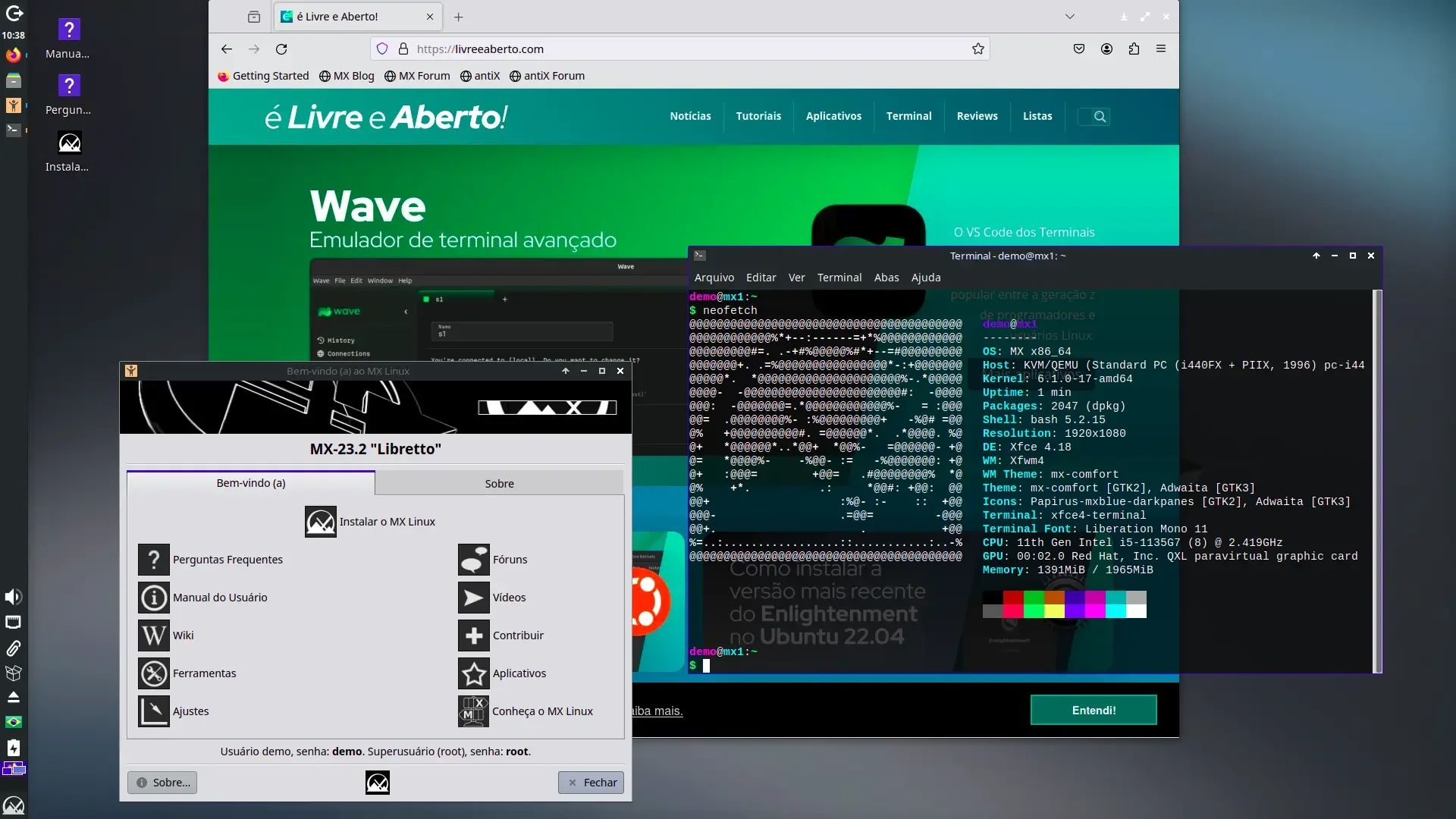Click search magnifier on Livre e Aberto site
The height and width of the screenshot is (819, 1456).
1100,116
